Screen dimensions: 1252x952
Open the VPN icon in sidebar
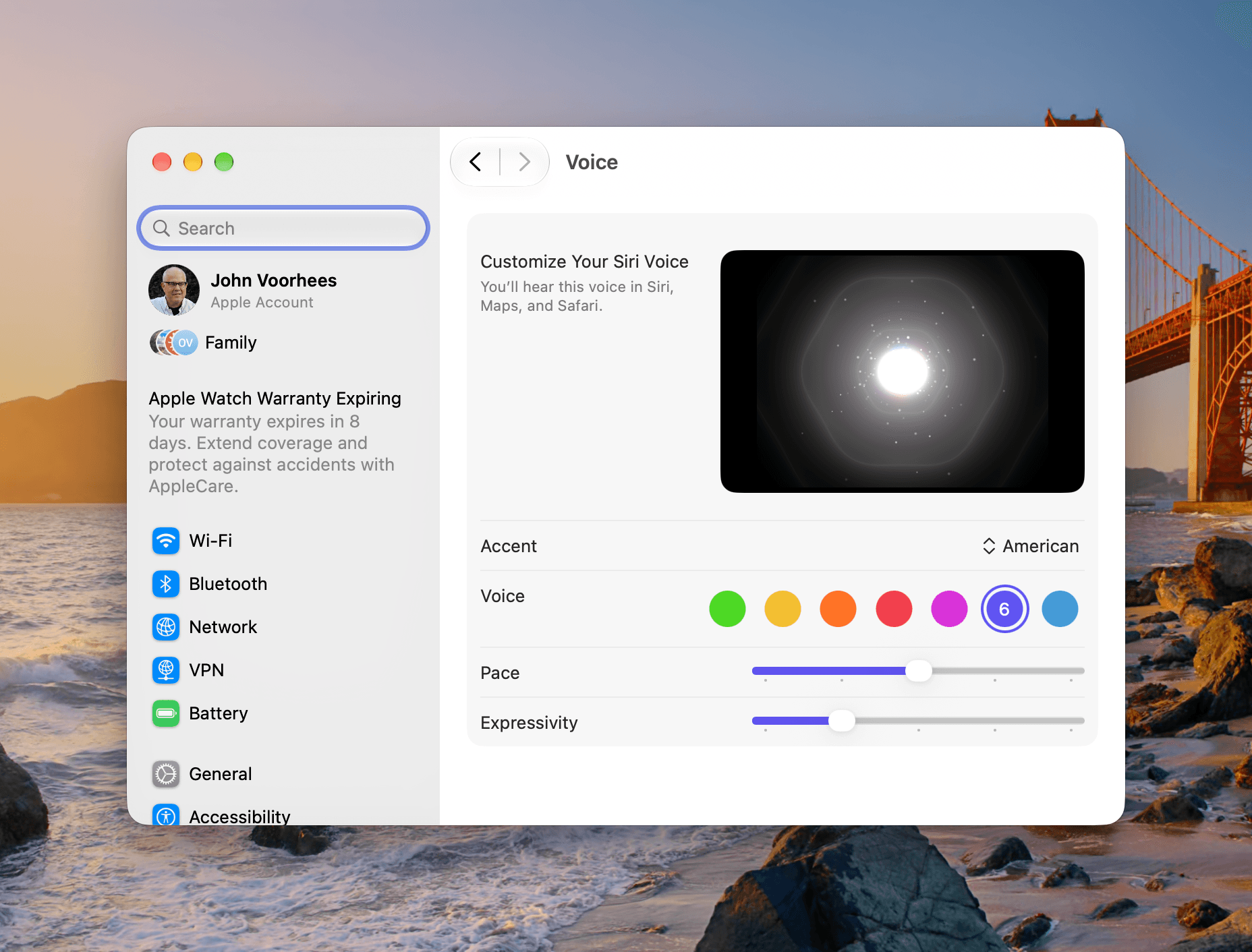[x=166, y=670]
